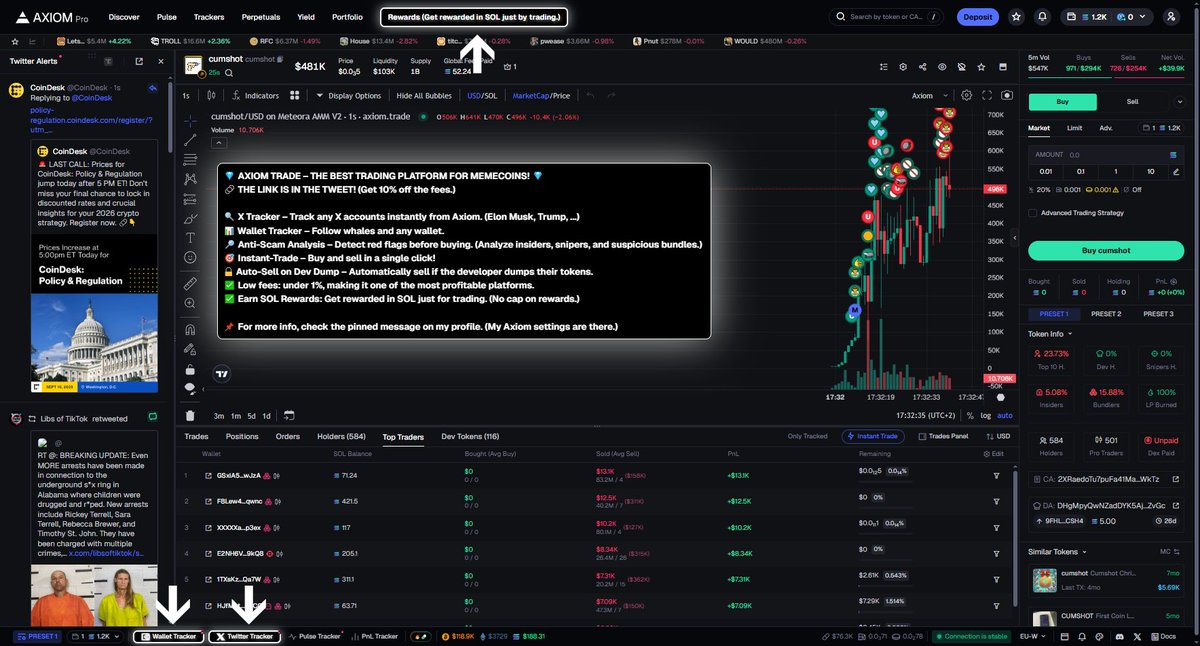Click the crossed-out hide-token icon above chart
Viewport: 1200px width, 646px height.
(961, 66)
